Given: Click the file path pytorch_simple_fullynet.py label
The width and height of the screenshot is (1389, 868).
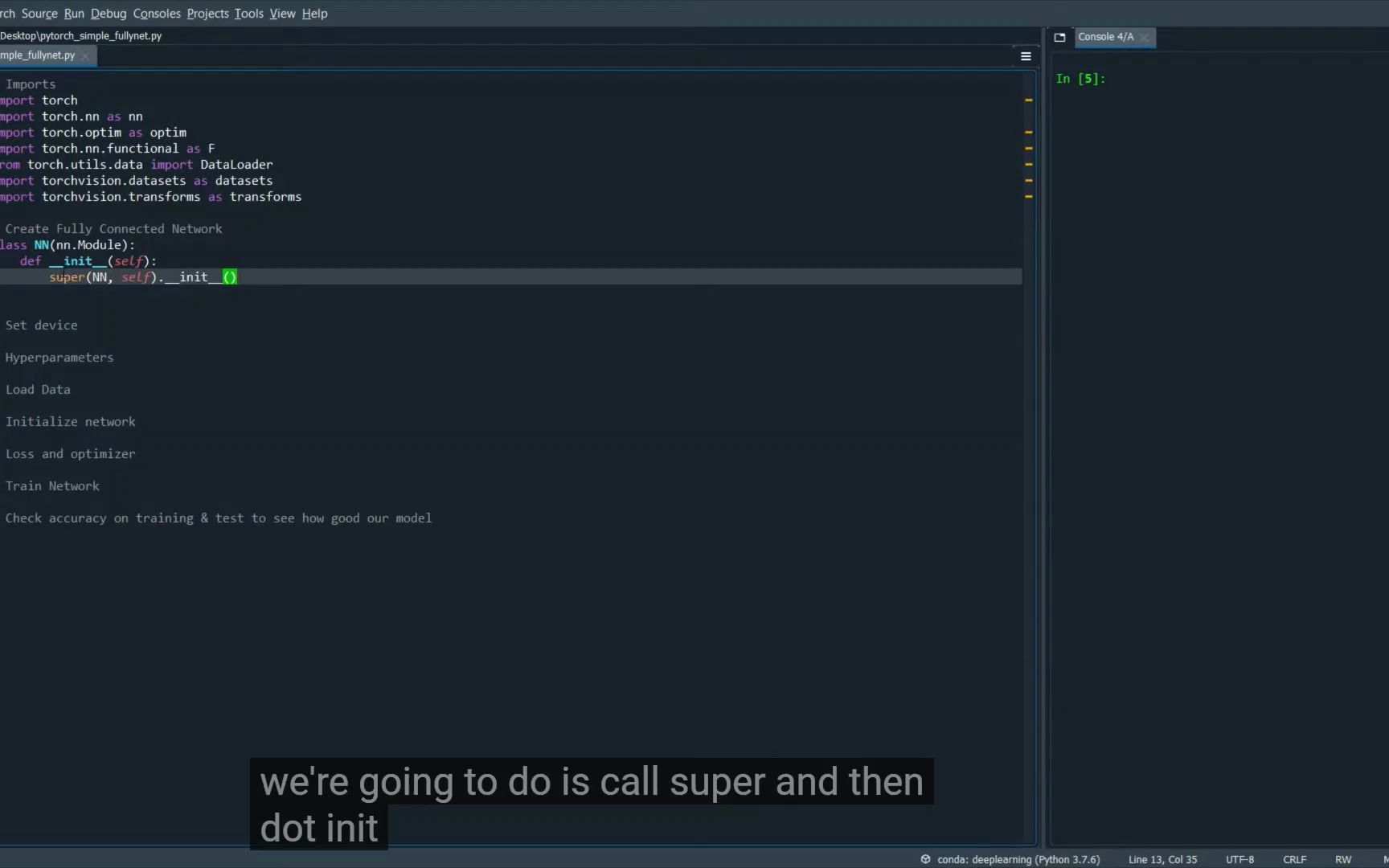Looking at the screenshot, I should point(80,35).
